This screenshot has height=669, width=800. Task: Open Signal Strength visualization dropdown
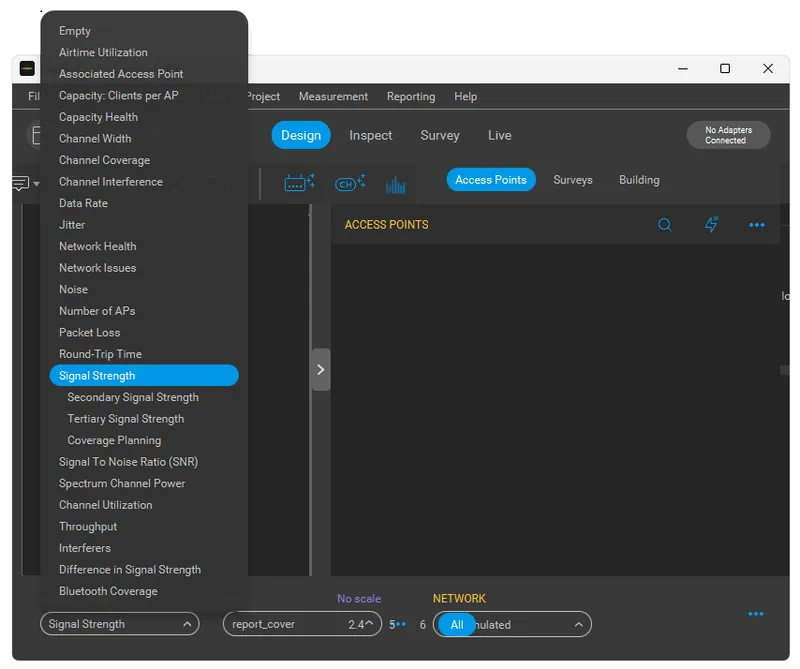tap(119, 624)
